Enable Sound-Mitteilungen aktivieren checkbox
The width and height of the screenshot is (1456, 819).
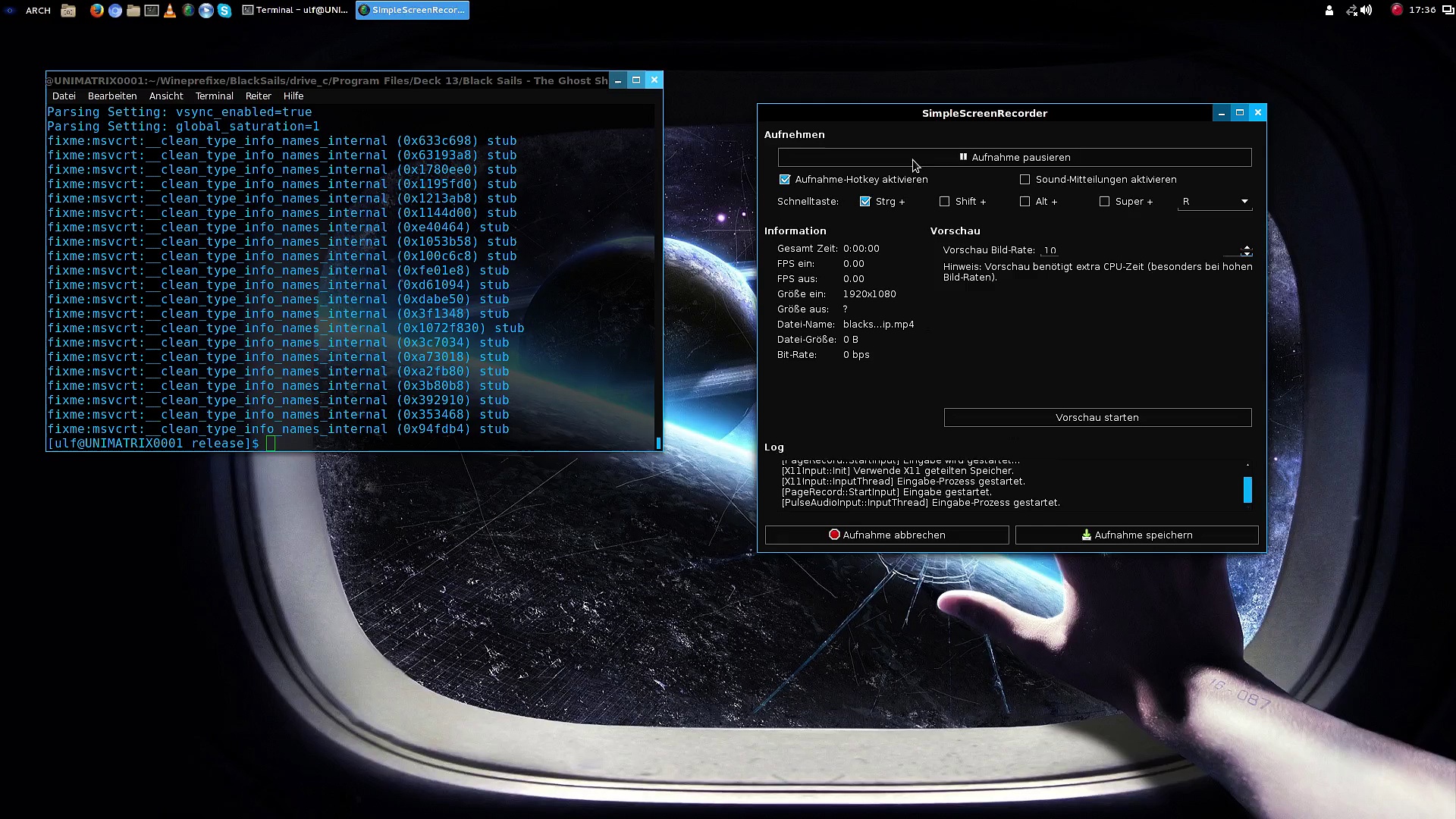click(1025, 180)
